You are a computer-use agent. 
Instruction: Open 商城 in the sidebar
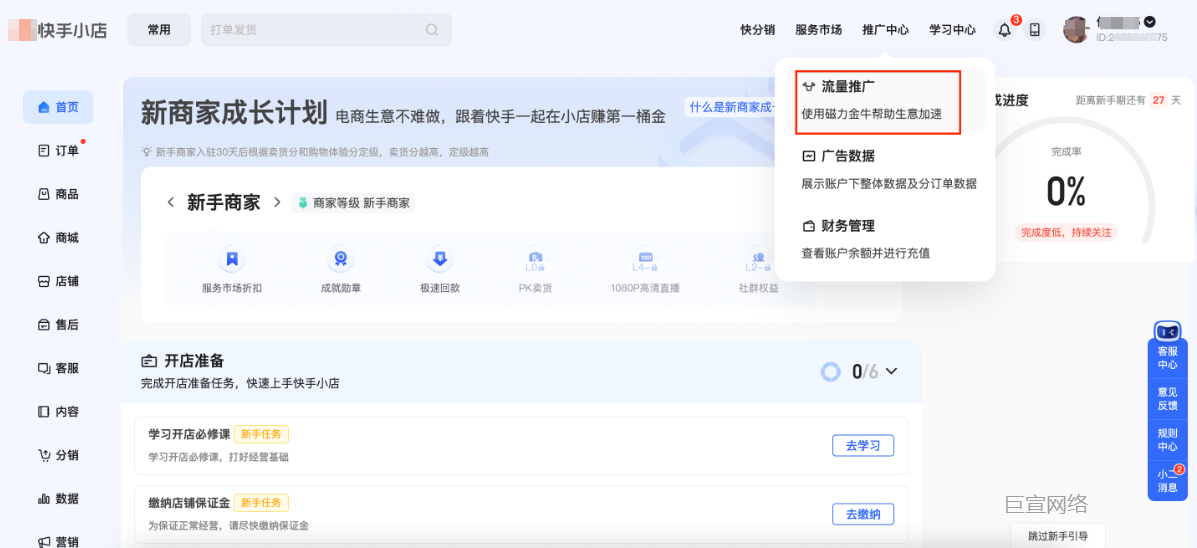click(58, 237)
